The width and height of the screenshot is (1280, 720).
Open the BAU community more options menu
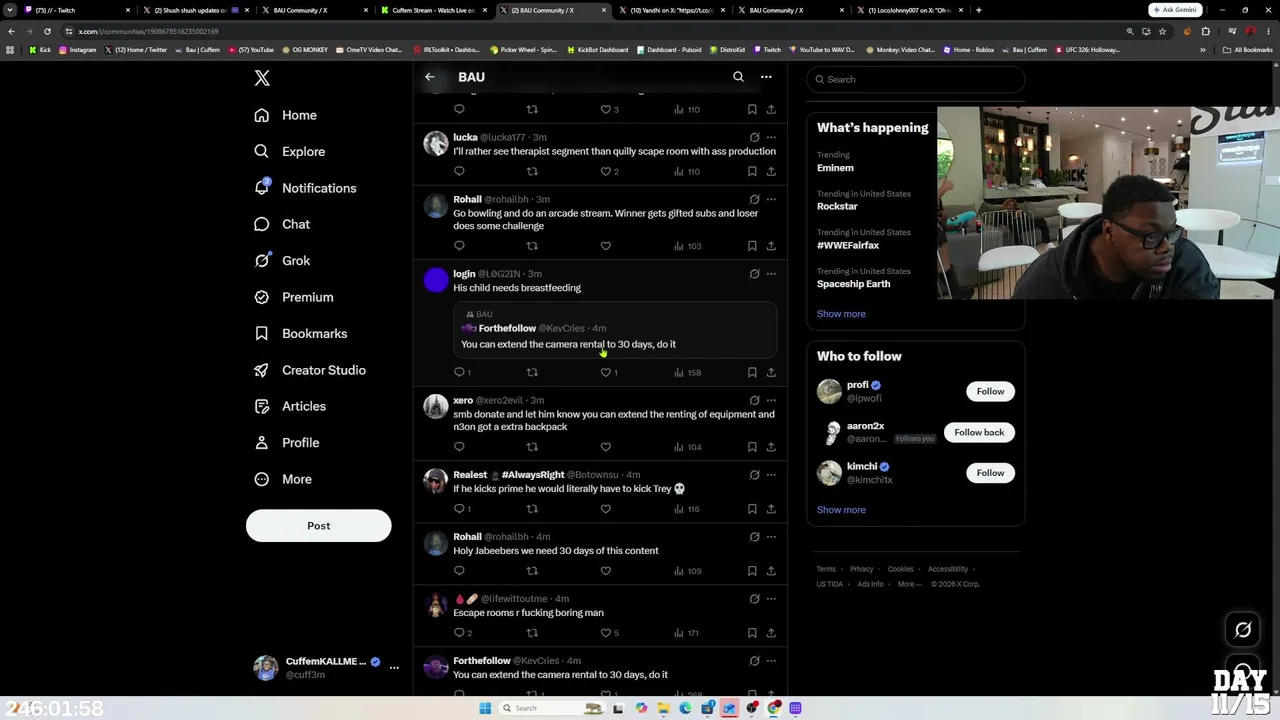766,77
